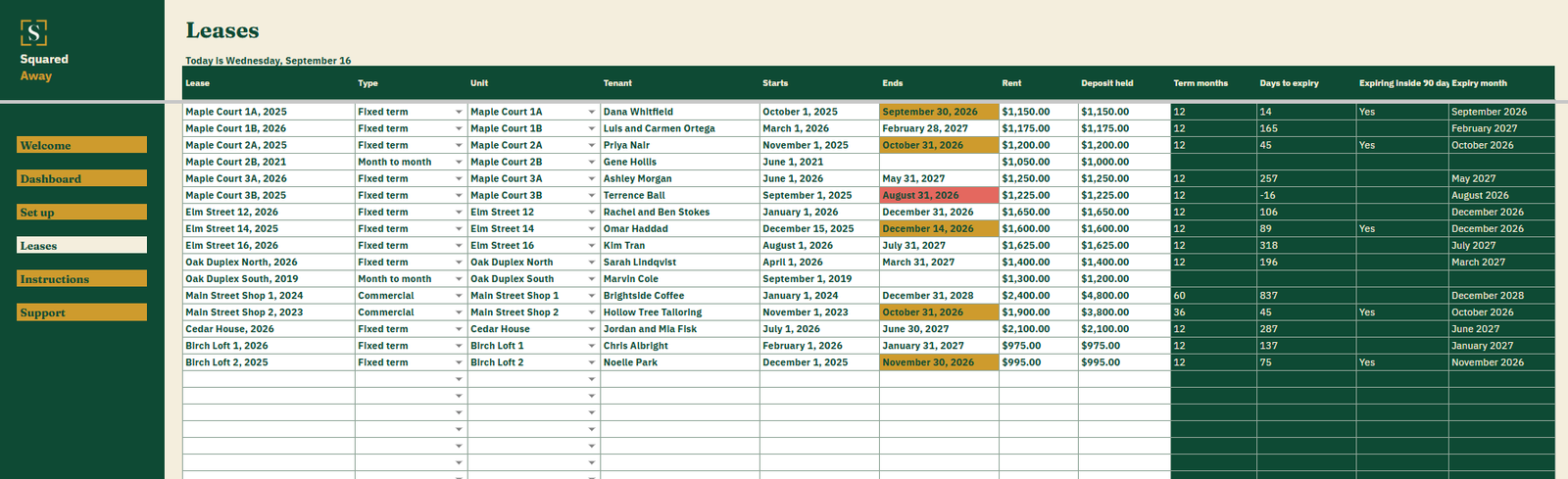Select the April 1, 2026 start date

[819, 263]
